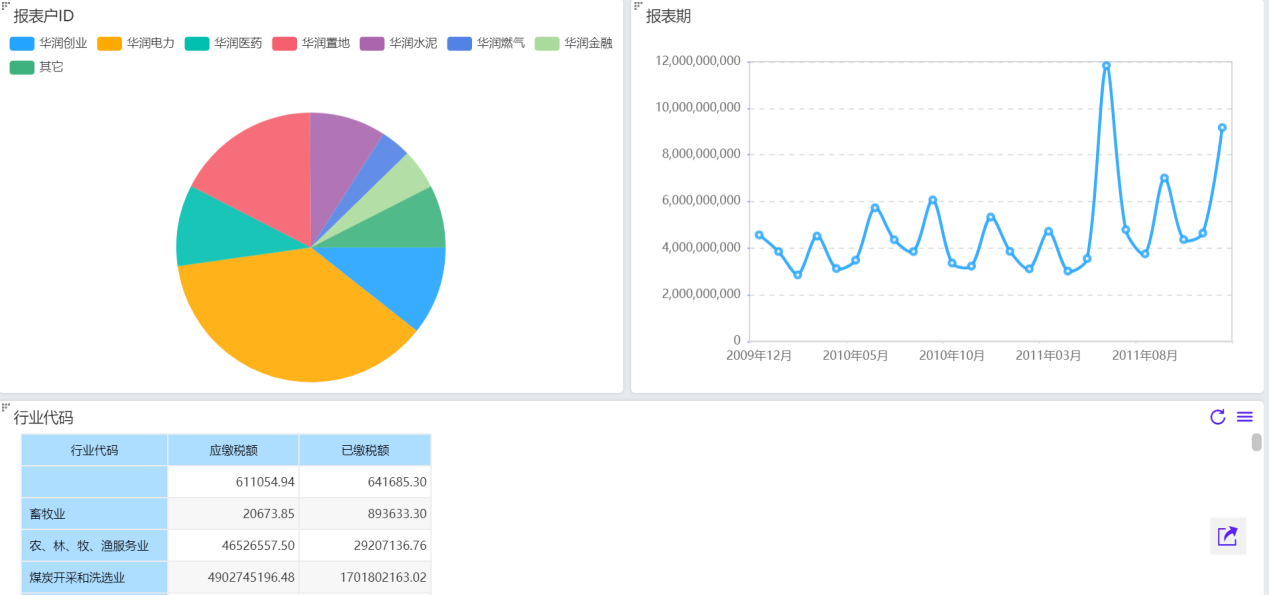Toggle the 华润电力 legend item
This screenshot has height=595, width=1269.
[x=136, y=44]
